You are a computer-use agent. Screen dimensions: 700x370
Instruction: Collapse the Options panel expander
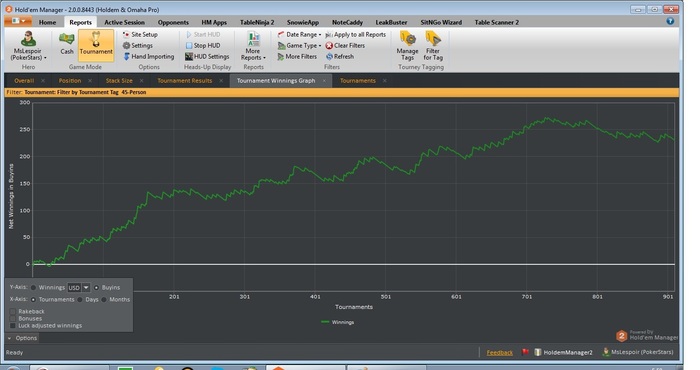(9, 338)
